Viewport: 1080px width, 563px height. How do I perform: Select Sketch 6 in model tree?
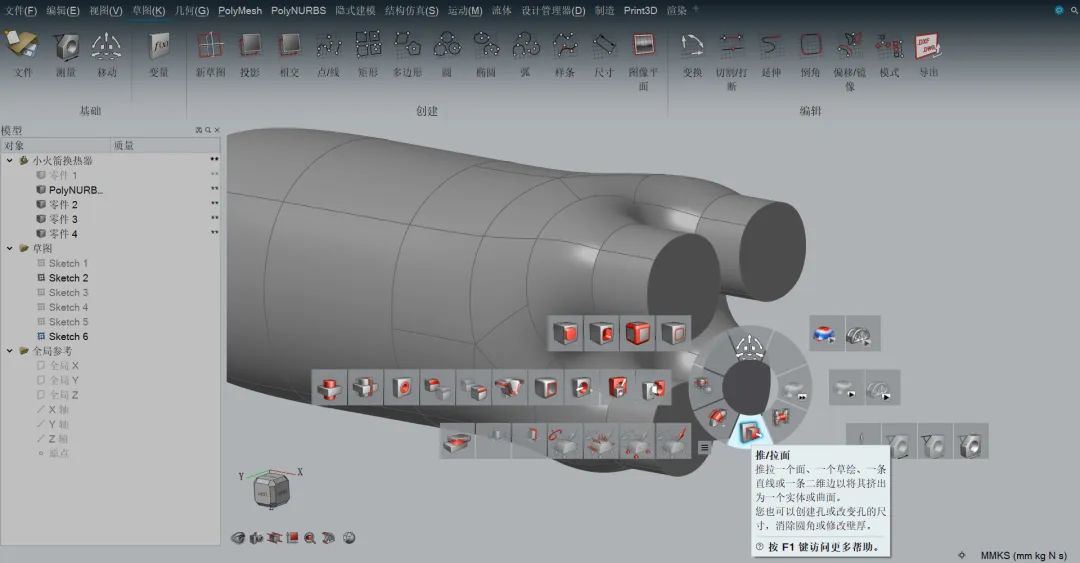click(x=68, y=337)
